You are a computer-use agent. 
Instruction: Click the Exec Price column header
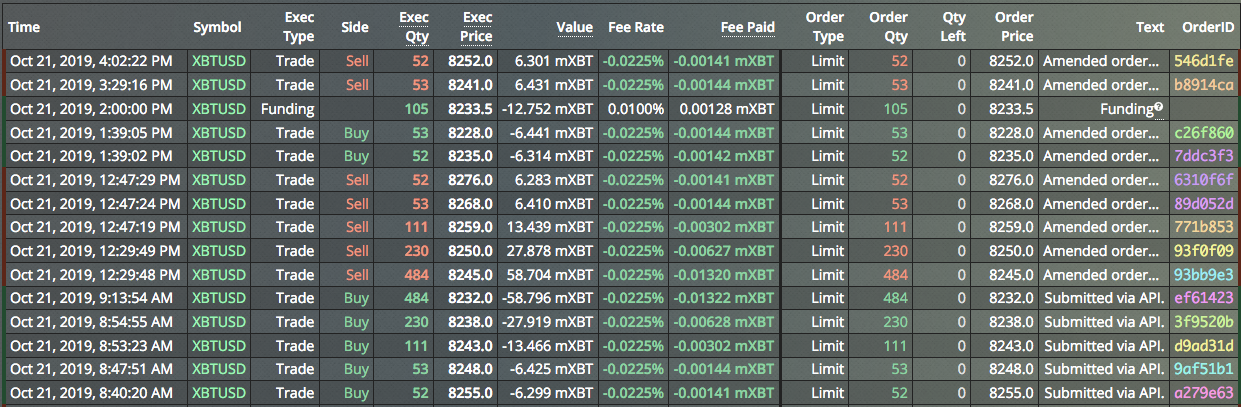click(x=476, y=27)
